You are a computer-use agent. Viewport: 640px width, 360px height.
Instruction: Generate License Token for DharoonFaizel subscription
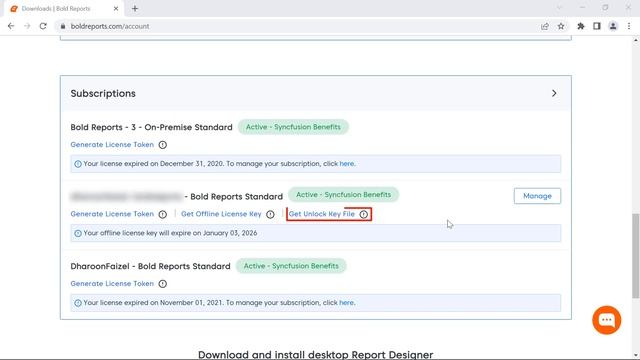point(112,283)
